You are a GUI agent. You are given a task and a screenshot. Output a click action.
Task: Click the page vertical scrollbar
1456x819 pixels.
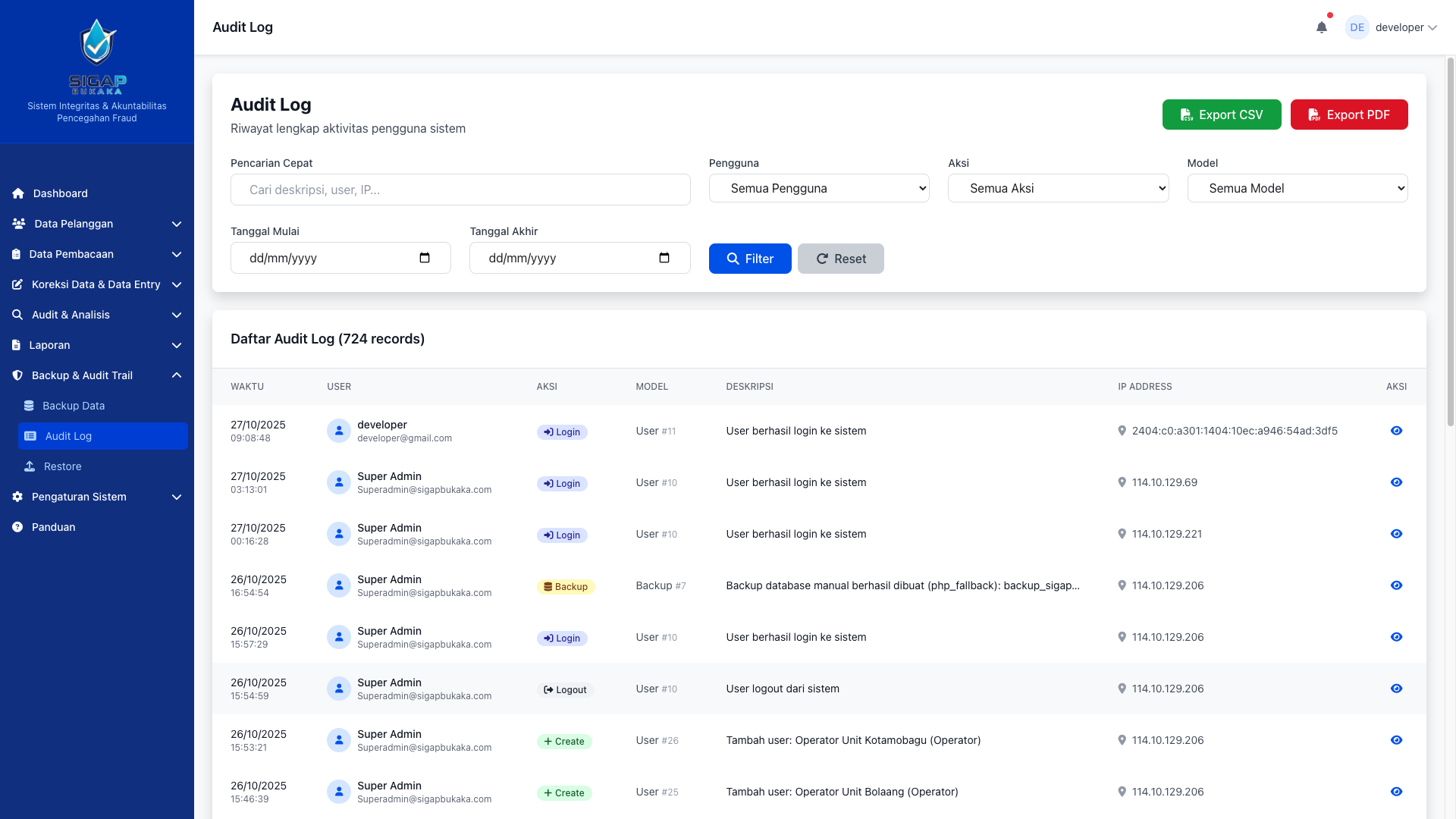click(x=1450, y=243)
